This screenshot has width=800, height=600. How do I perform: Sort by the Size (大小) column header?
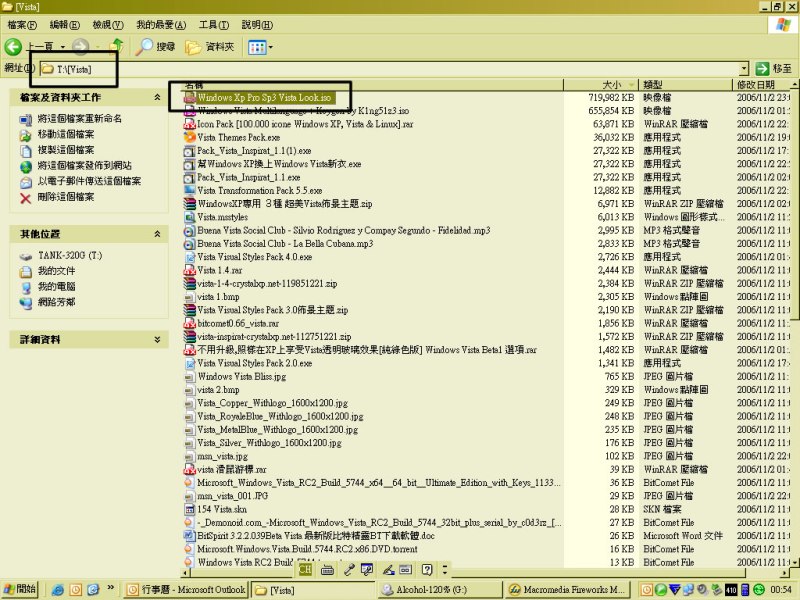602,84
